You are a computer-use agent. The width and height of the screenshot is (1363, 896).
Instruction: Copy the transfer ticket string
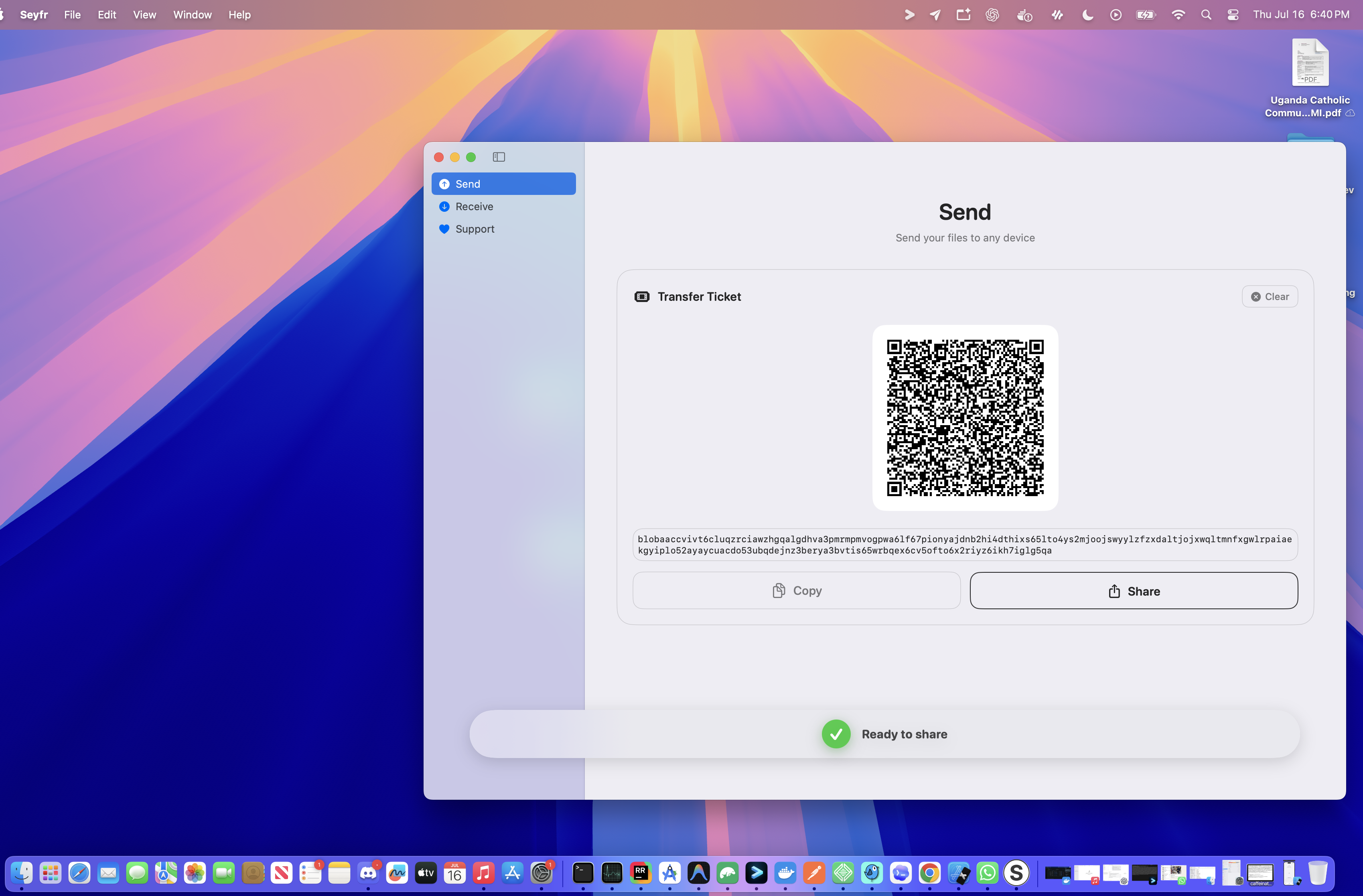coord(796,590)
